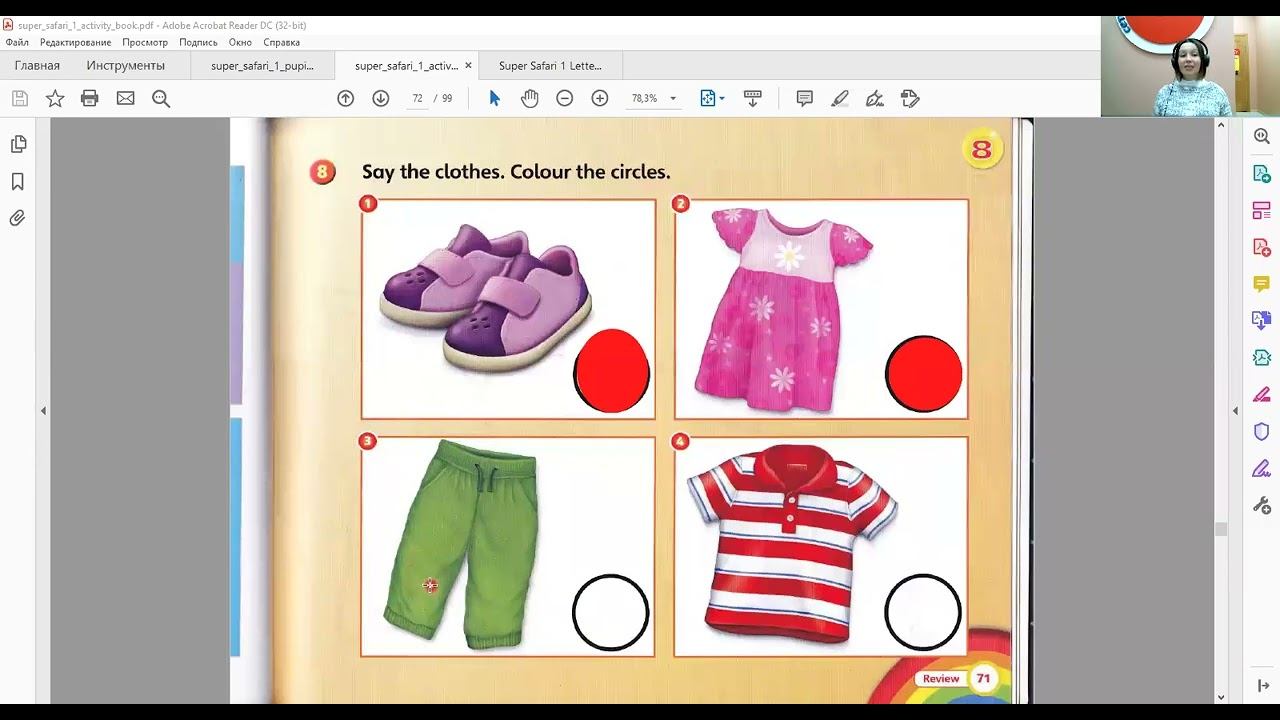The height and width of the screenshot is (720, 1280).
Task: Open the green Compress PDF tool in right pane
Action: coord(1261,358)
